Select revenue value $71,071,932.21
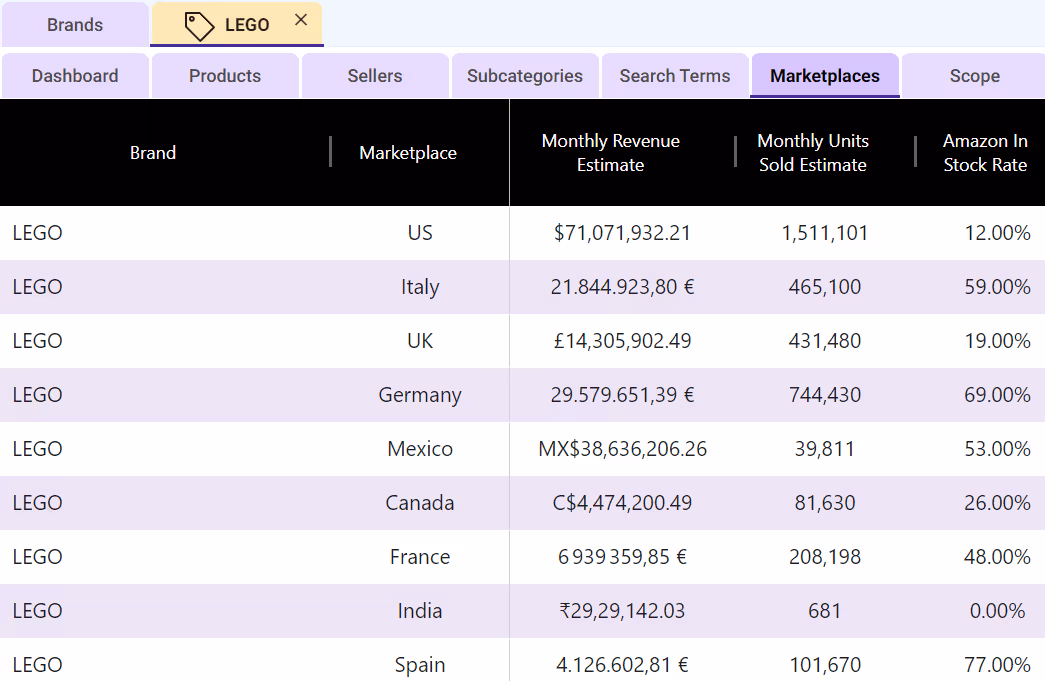 [622, 233]
